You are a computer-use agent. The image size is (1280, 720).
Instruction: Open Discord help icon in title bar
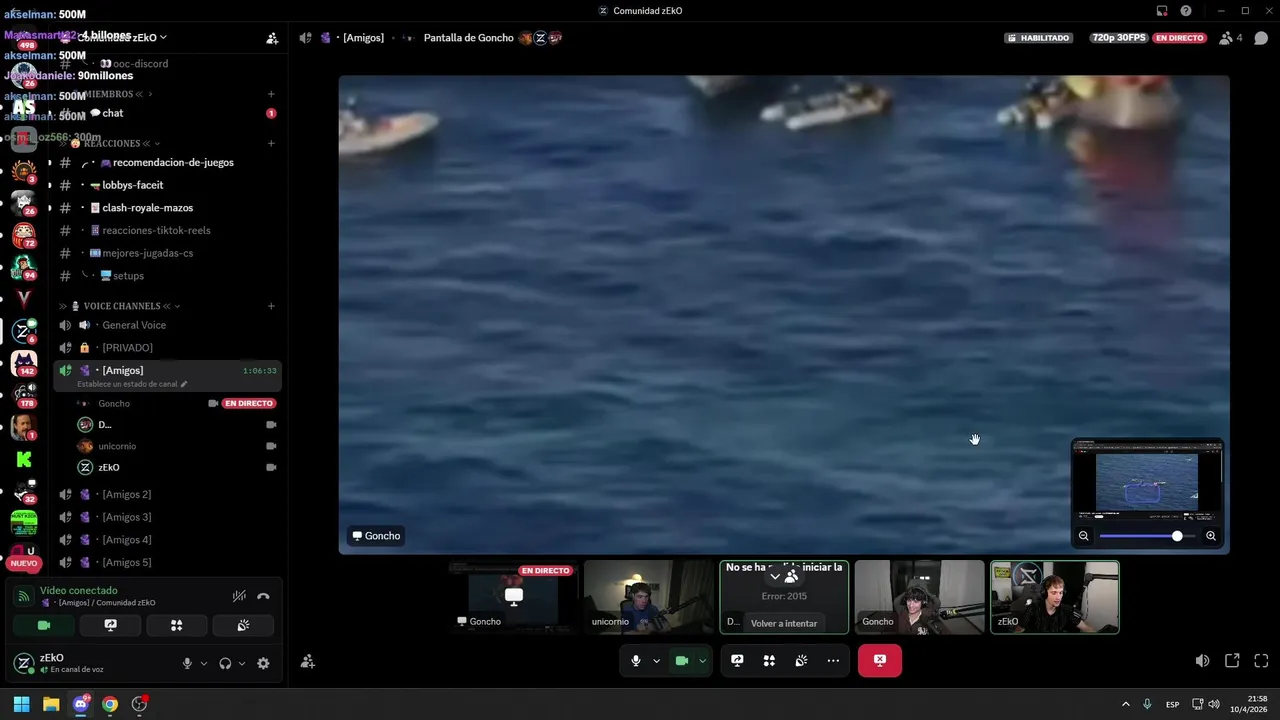click(x=1186, y=10)
